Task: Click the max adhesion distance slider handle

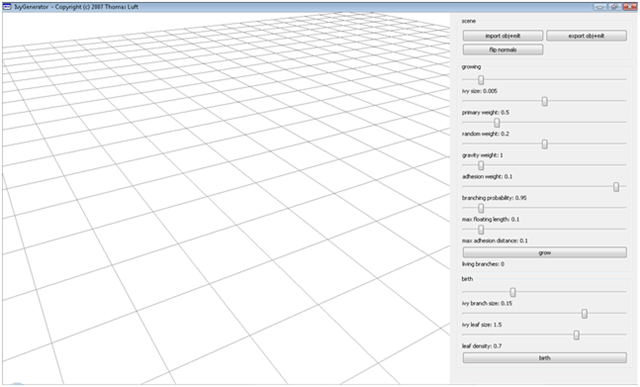Action: (x=481, y=229)
